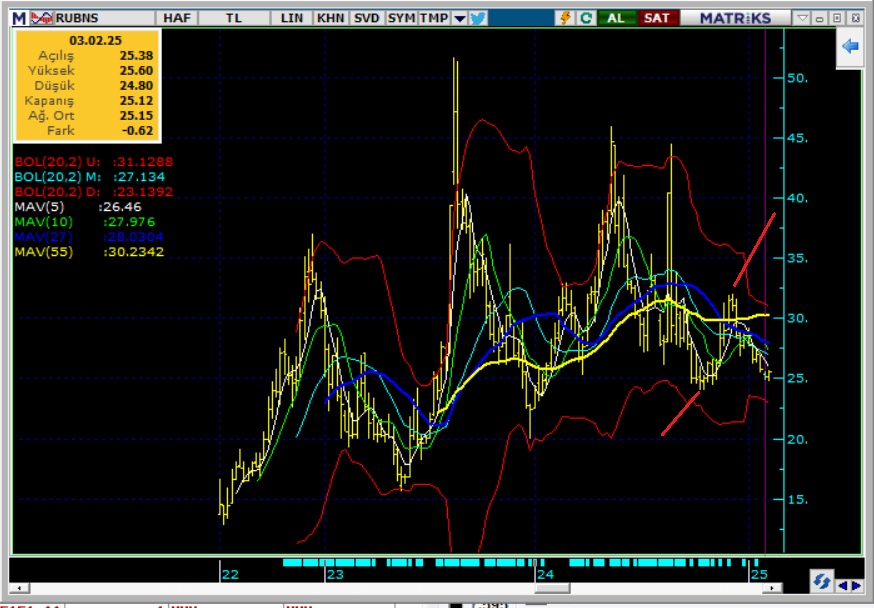Click the red chart icon beside RUBNS
Image resolution: width=874 pixels, height=608 pixels.
coord(41,18)
